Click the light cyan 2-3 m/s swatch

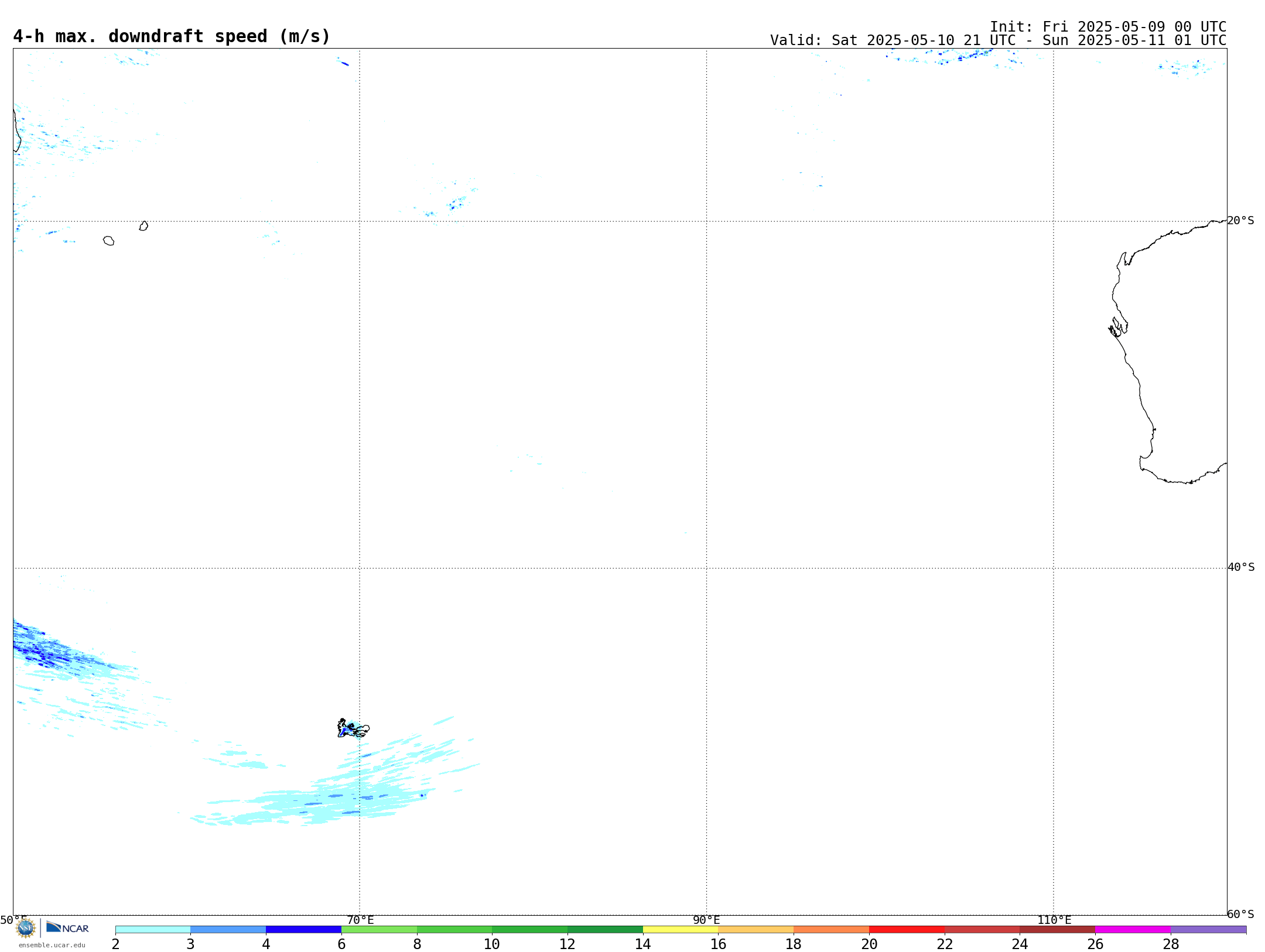coord(153,930)
